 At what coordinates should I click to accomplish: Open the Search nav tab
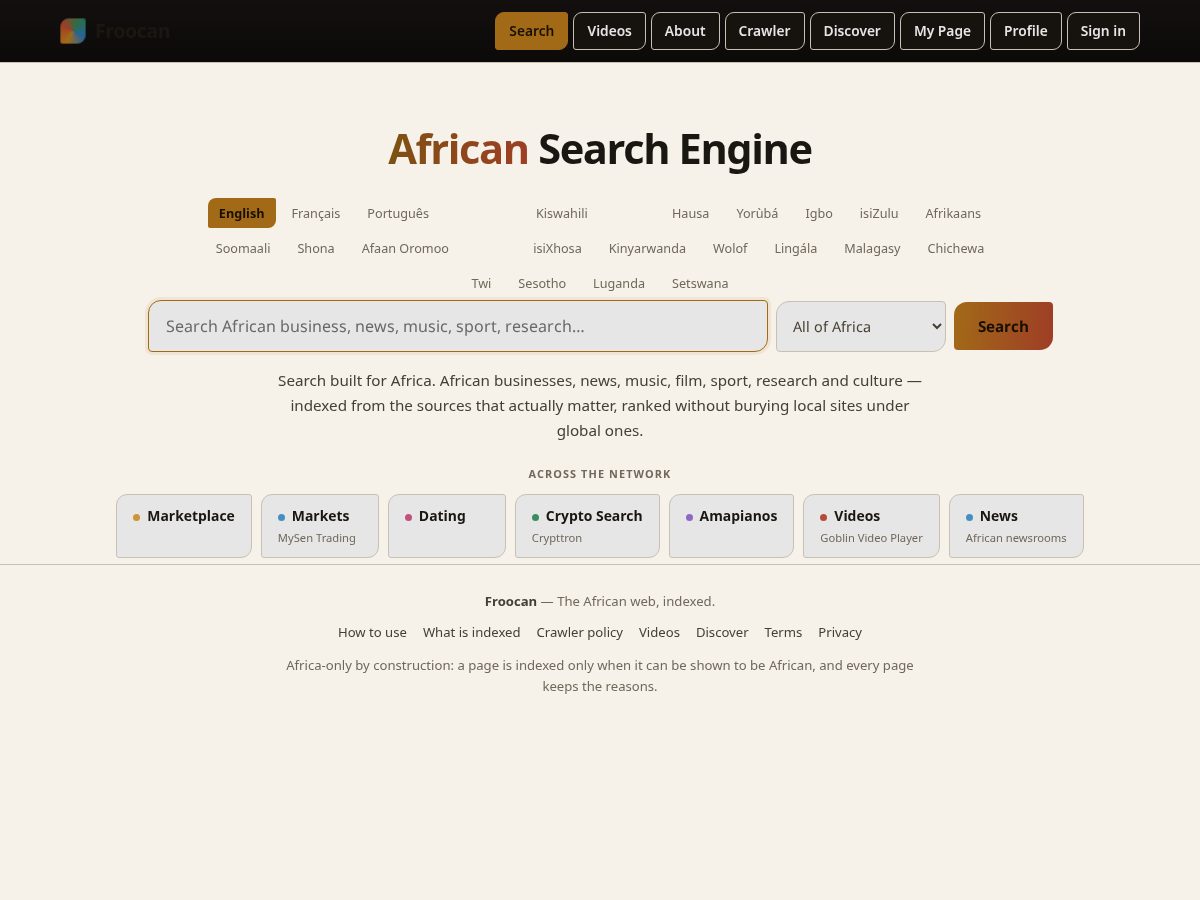point(531,31)
